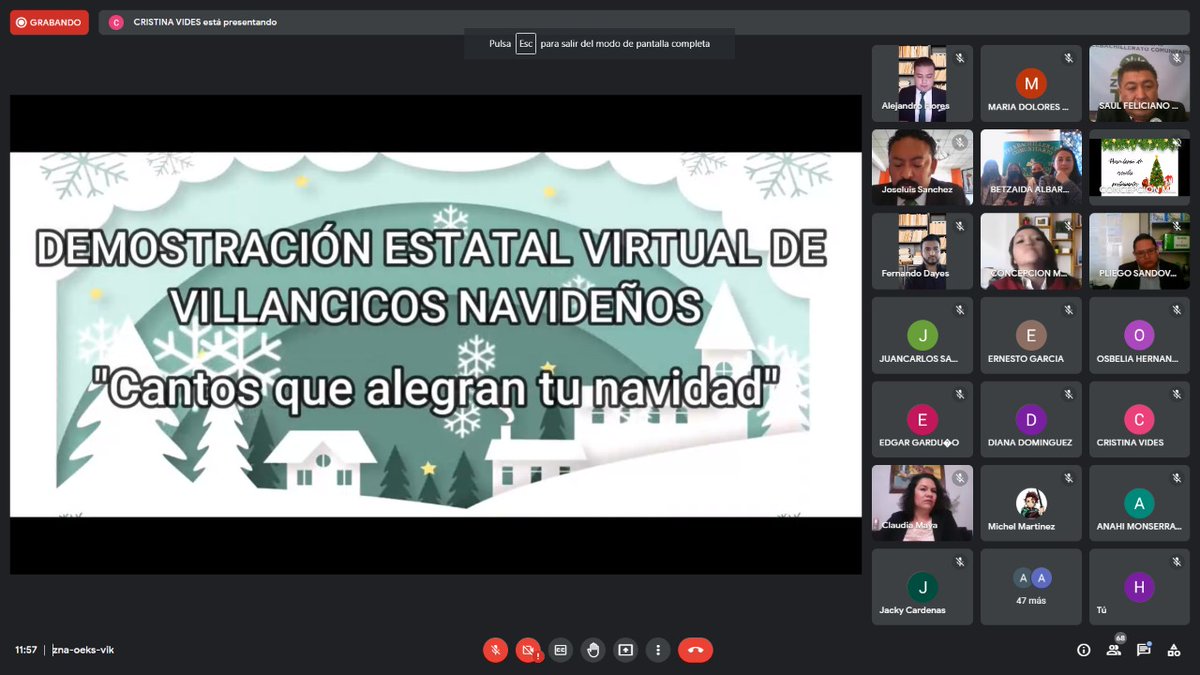Image resolution: width=1200 pixels, height=675 pixels.
Task: Click the muted mic icon on DIANA DOMINGUEZ tile
Action: (x=1067, y=395)
